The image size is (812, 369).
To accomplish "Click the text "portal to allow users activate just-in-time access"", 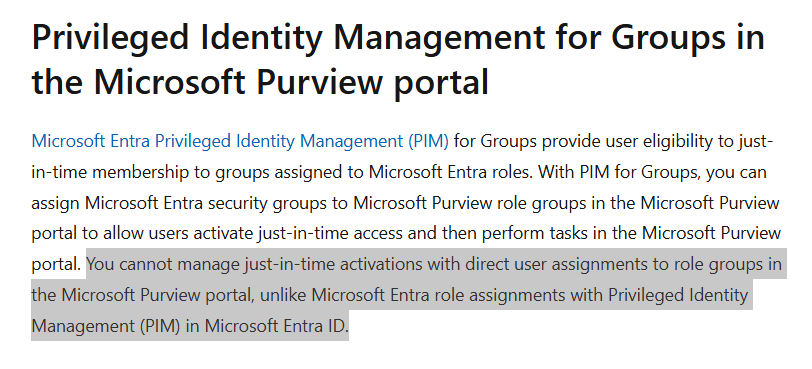I will click(217, 233).
